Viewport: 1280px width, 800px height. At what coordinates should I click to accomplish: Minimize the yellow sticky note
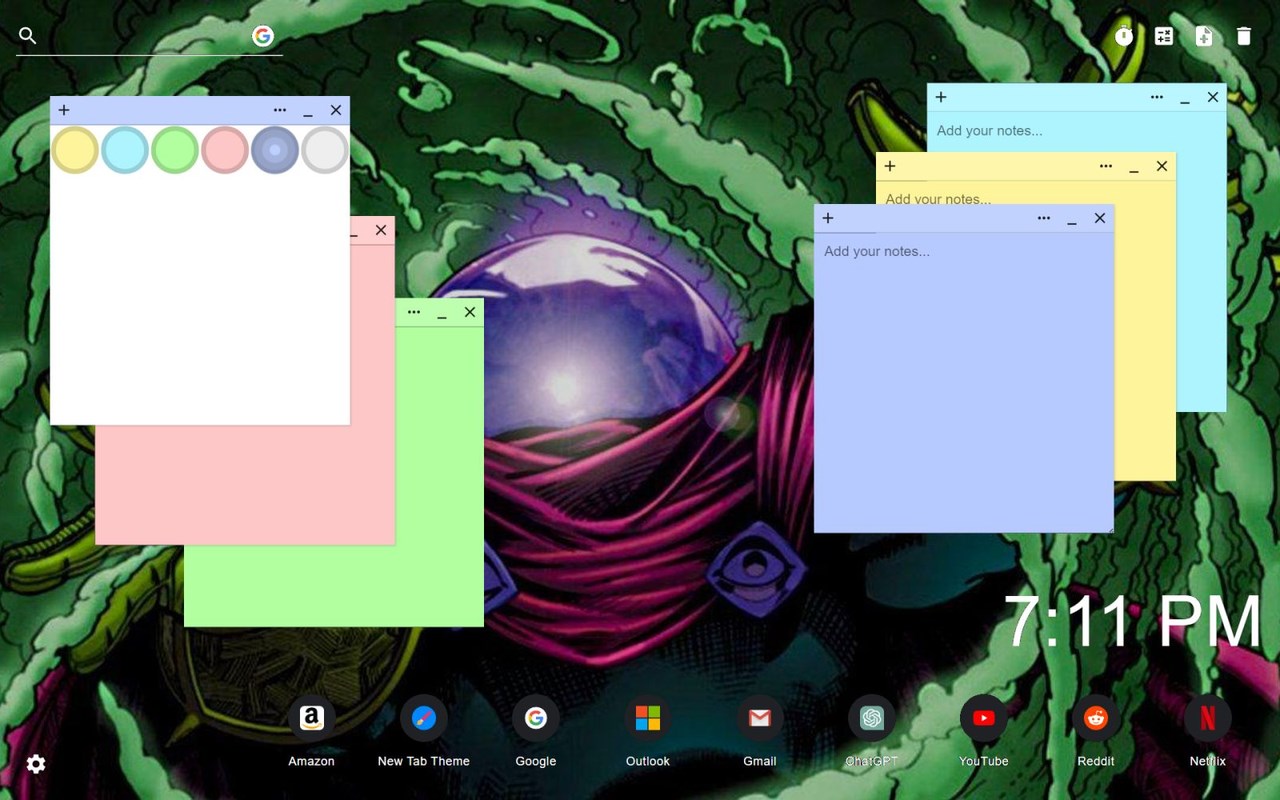(1134, 168)
